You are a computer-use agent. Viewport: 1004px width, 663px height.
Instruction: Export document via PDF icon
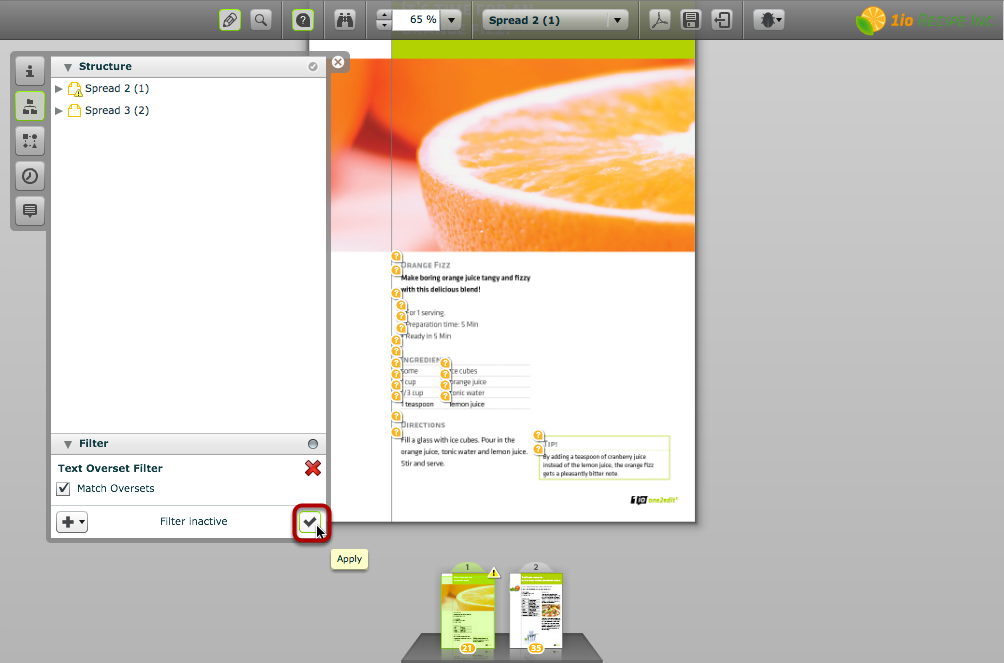tap(660, 20)
